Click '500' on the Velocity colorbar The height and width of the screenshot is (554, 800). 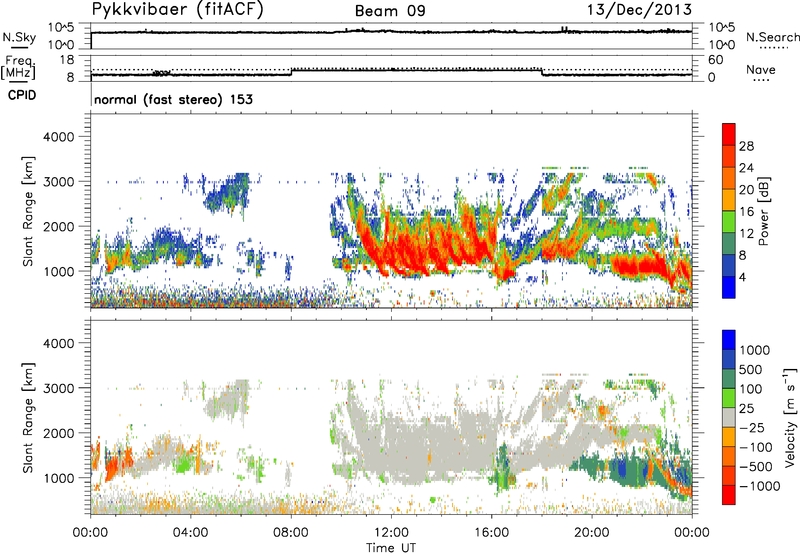point(751,370)
